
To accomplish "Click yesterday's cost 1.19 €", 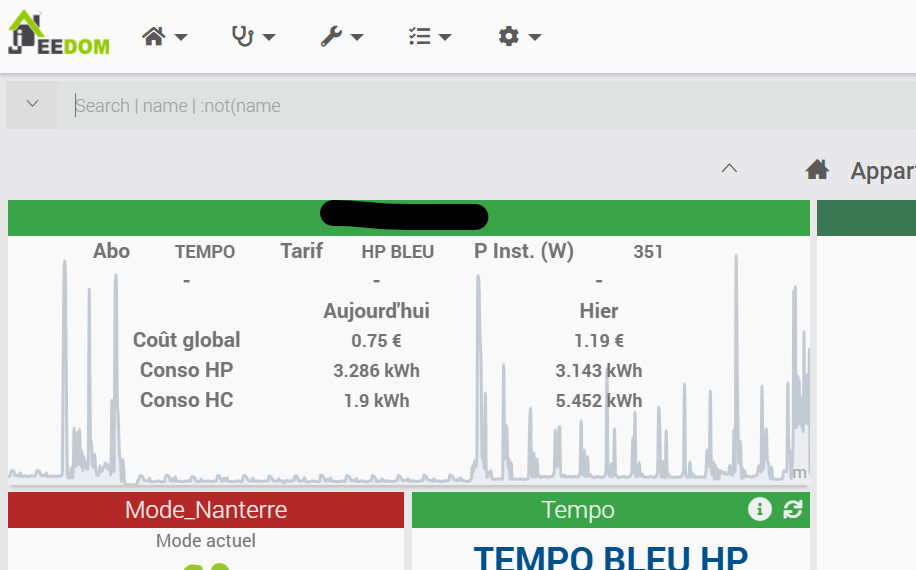I will (598, 341).
